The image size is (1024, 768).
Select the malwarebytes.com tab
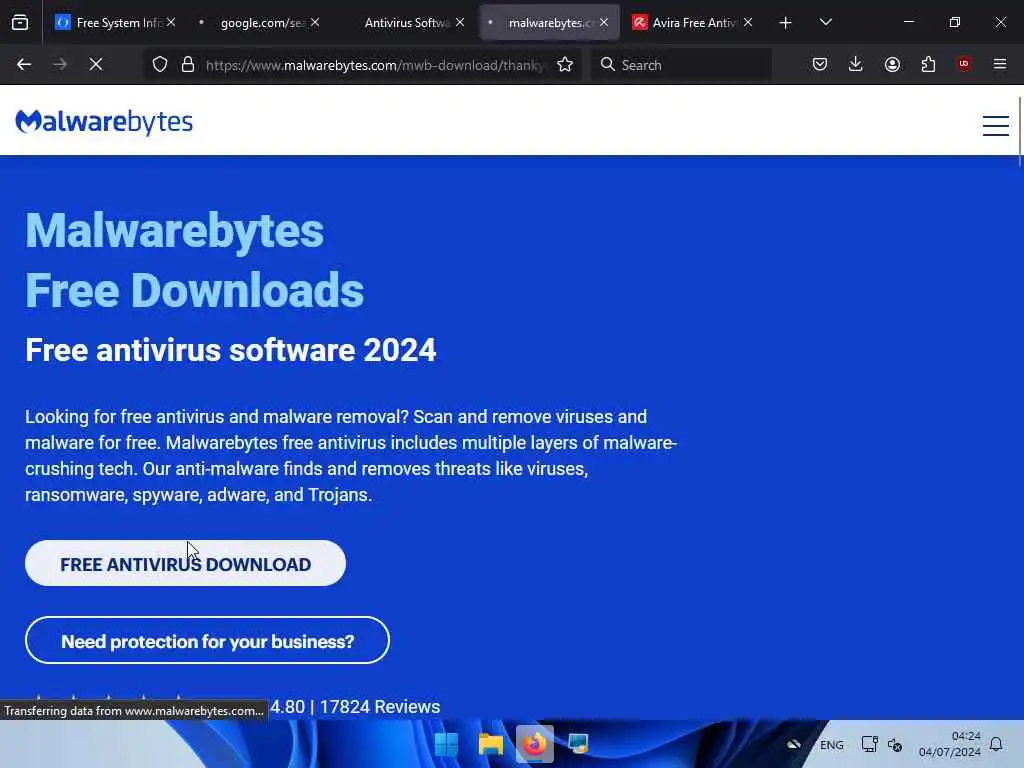click(x=547, y=22)
